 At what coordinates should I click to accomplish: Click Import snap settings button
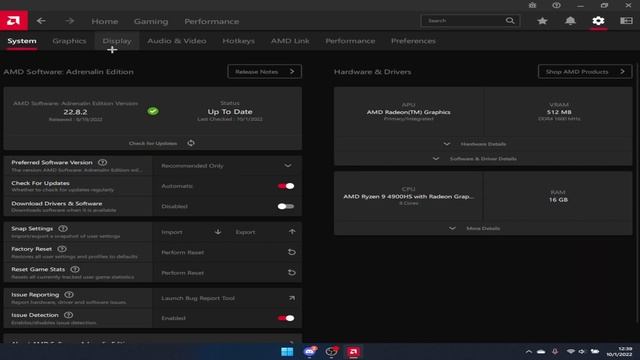pyautogui.click(x=190, y=232)
